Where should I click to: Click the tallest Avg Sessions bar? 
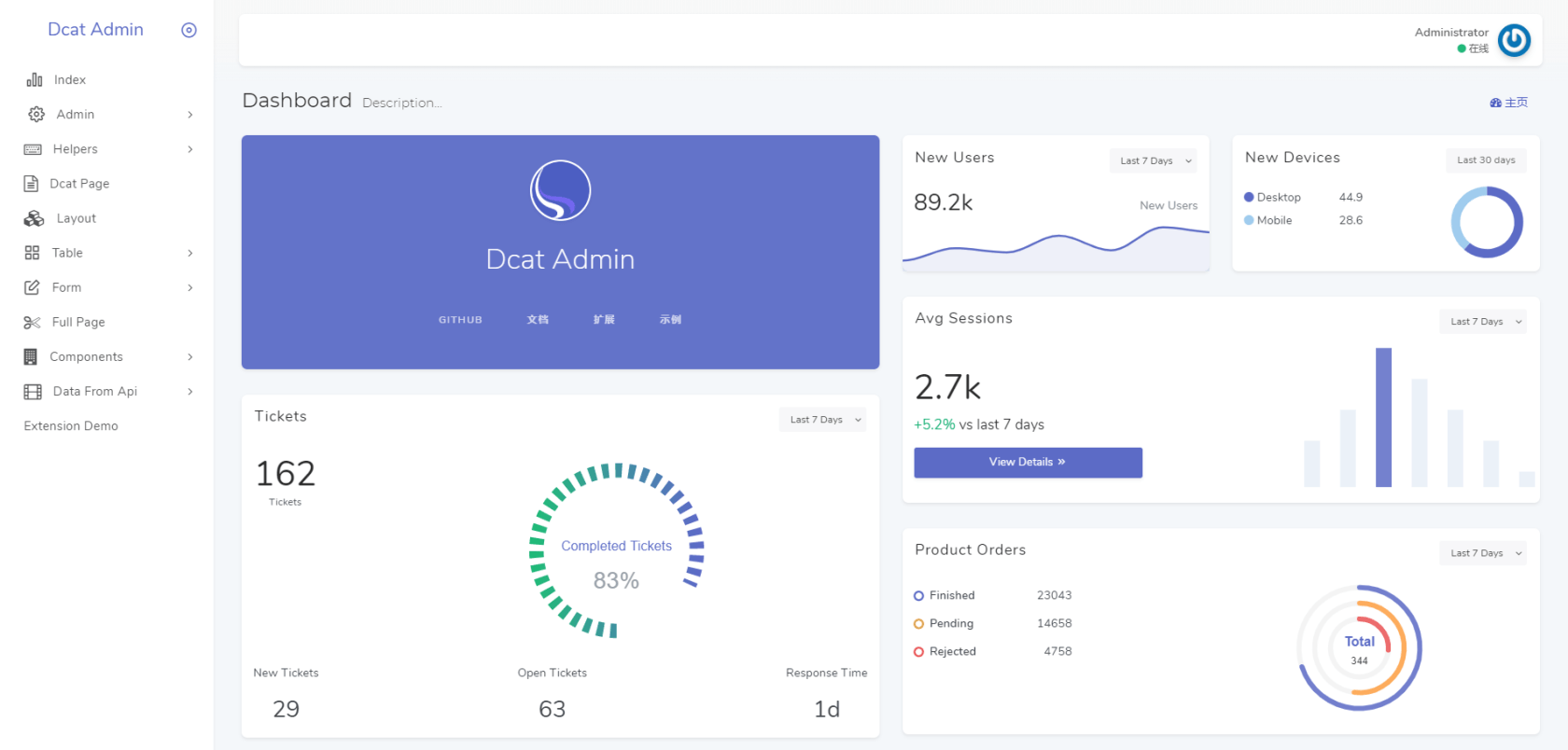point(1383,417)
